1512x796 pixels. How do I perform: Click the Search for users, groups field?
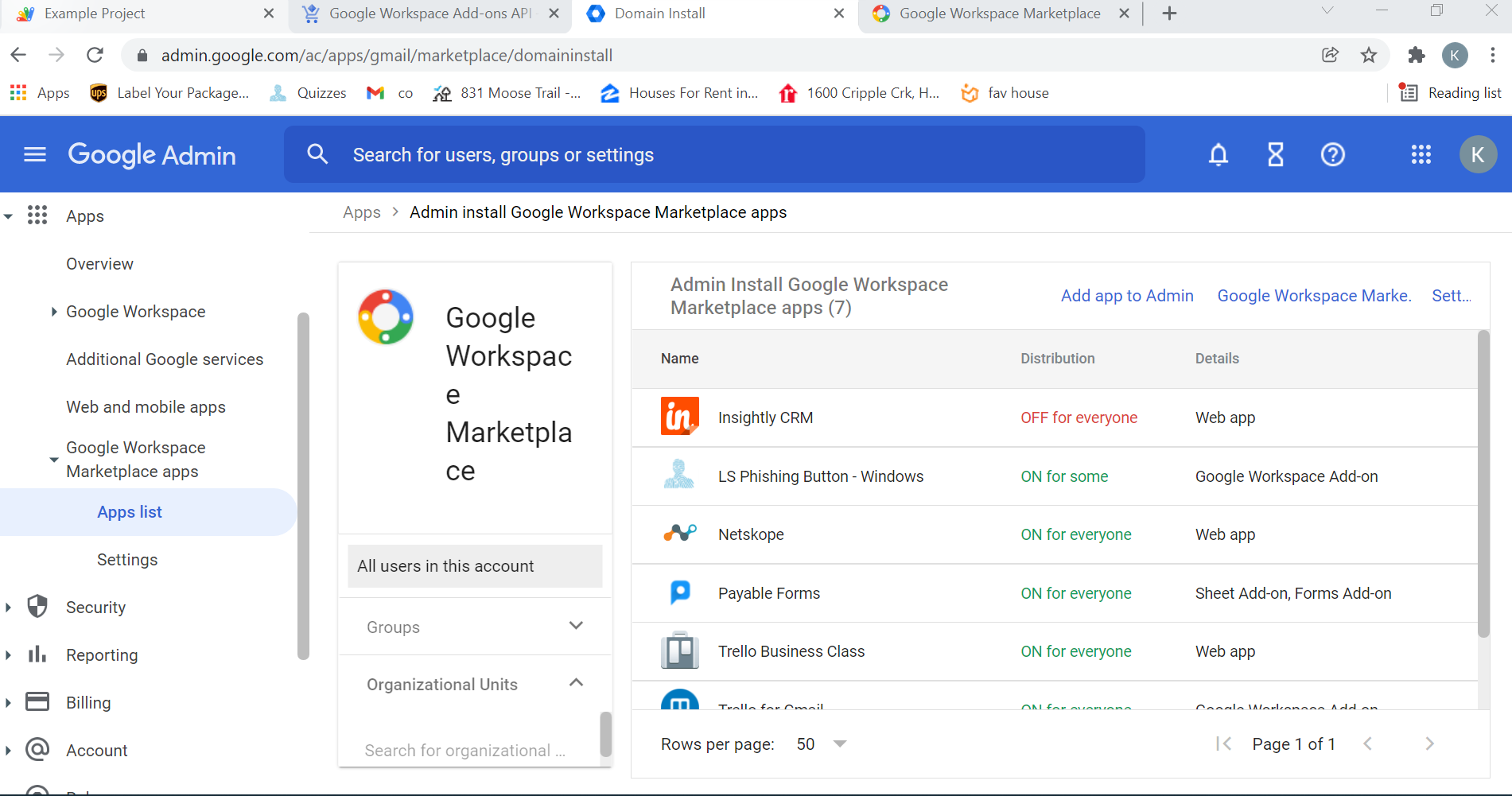tap(714, 154)
